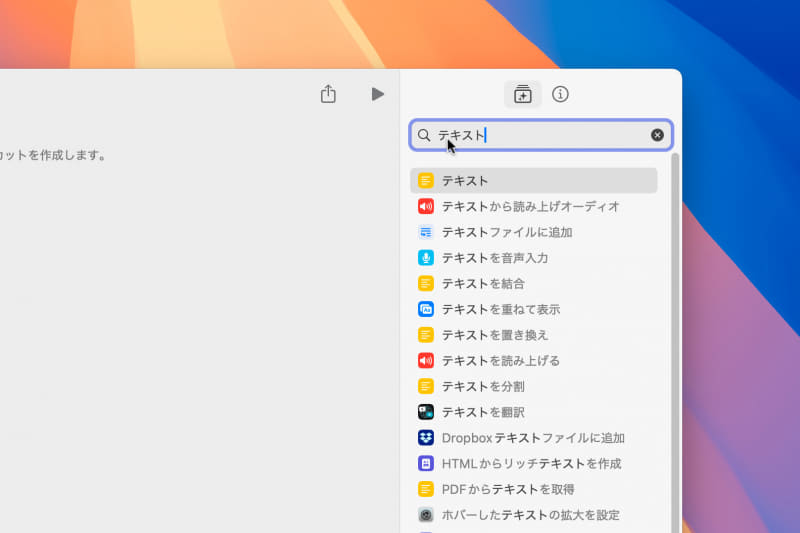Click icon for テキストファイルに追加

[426, 232]
